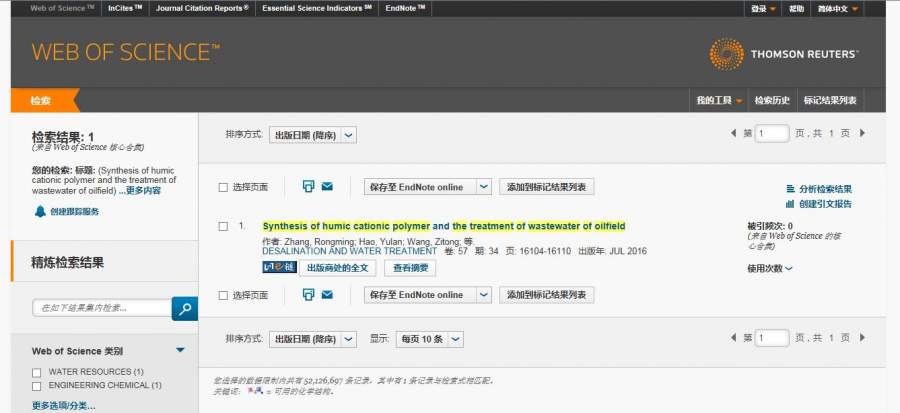Go to next page arrow at bottom
Screen dimensions: 900x413
[x=862, y=338]
